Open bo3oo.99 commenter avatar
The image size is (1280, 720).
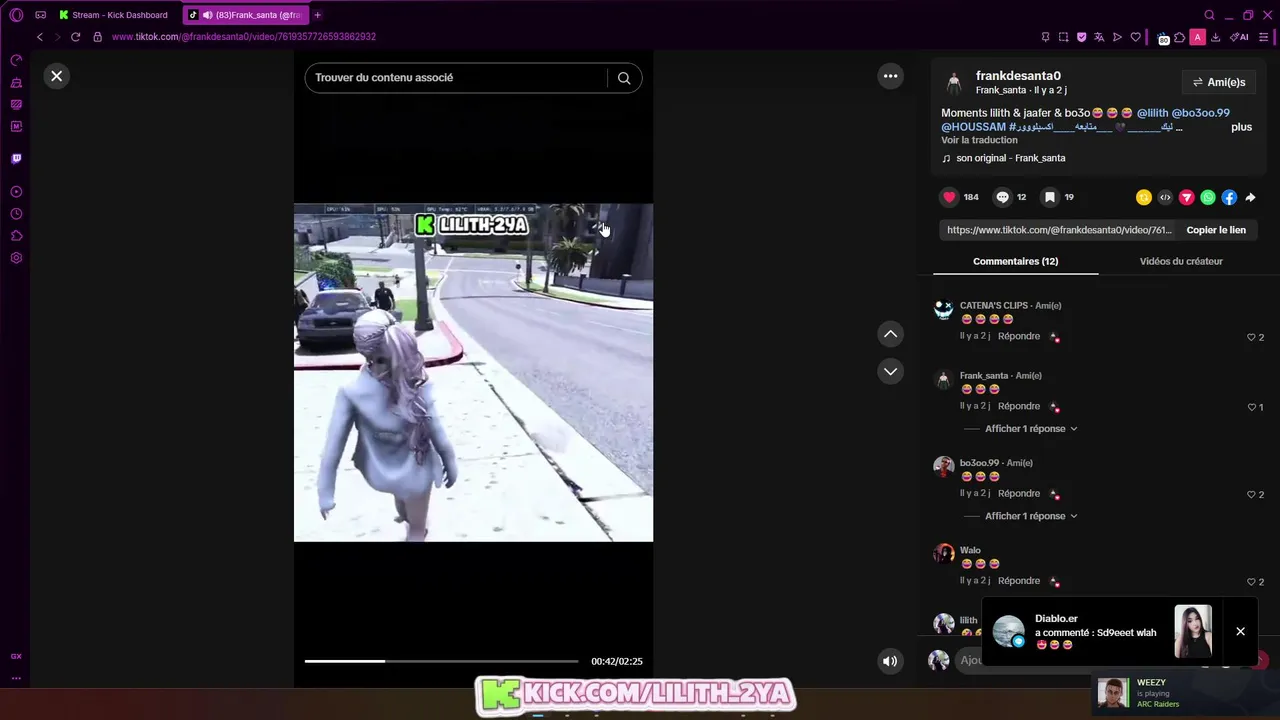click(x=943, y=466)
